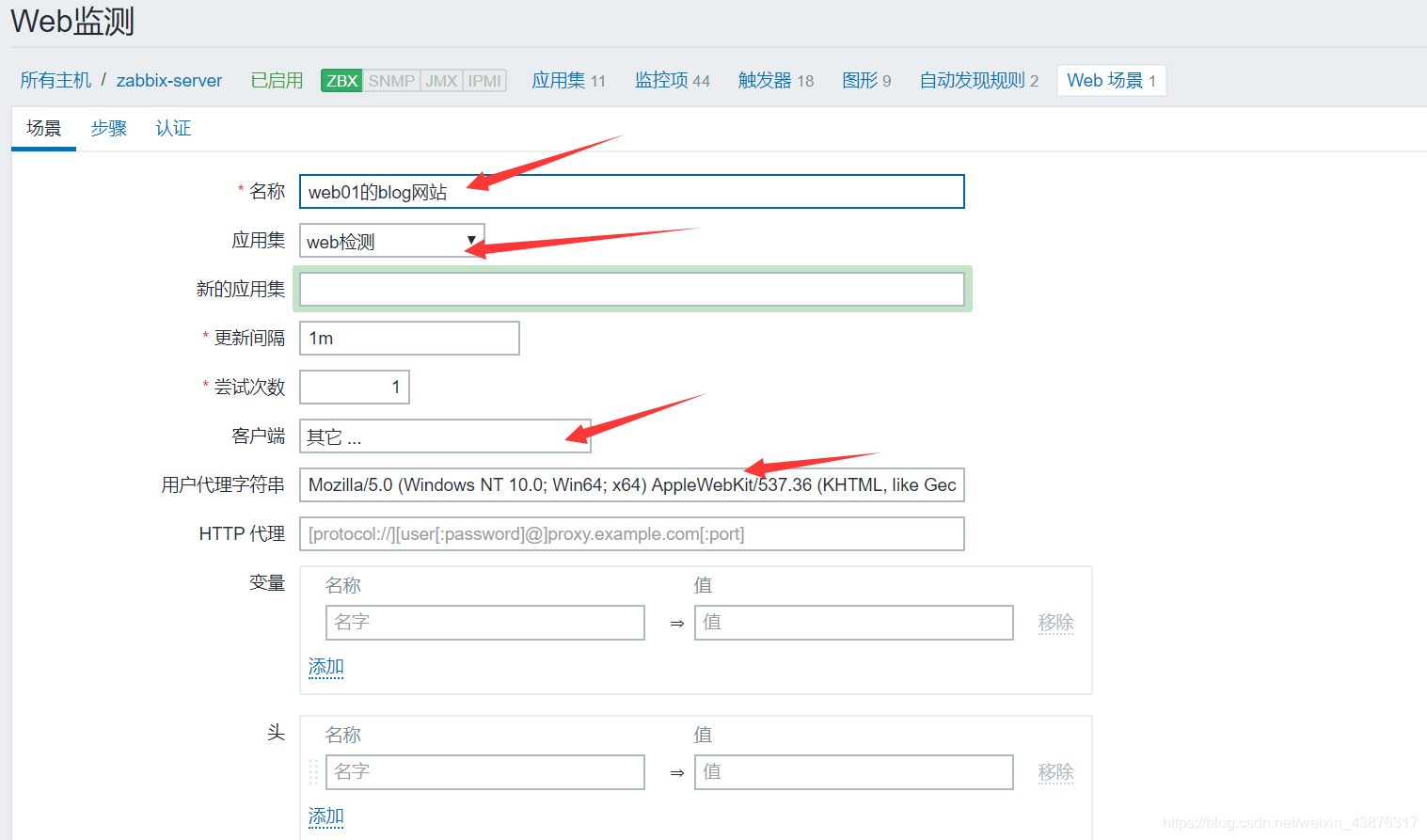
Task: Click the 更新间隔 field showing 1m
Action: 409,339
